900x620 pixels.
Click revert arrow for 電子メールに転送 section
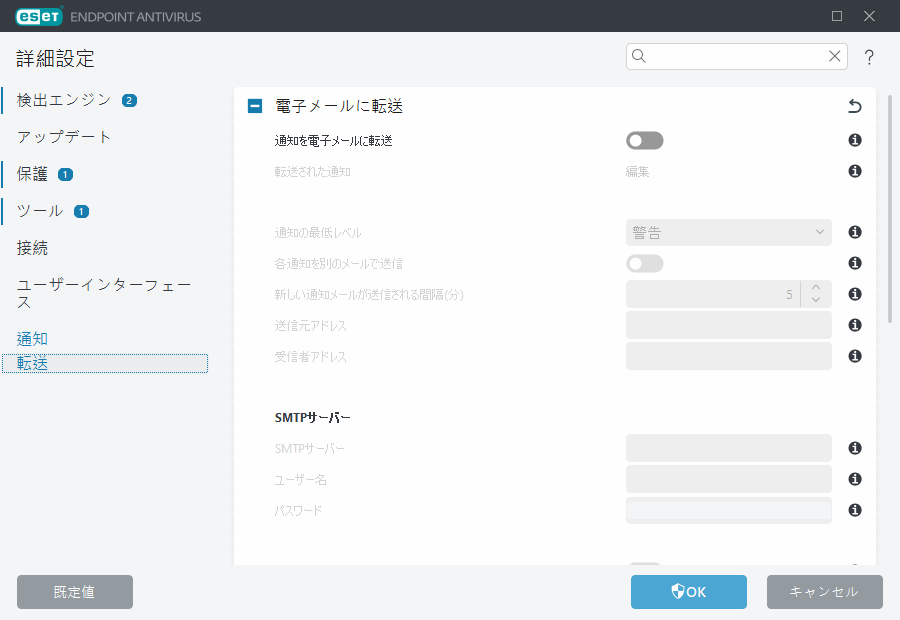tap(854, 105)
